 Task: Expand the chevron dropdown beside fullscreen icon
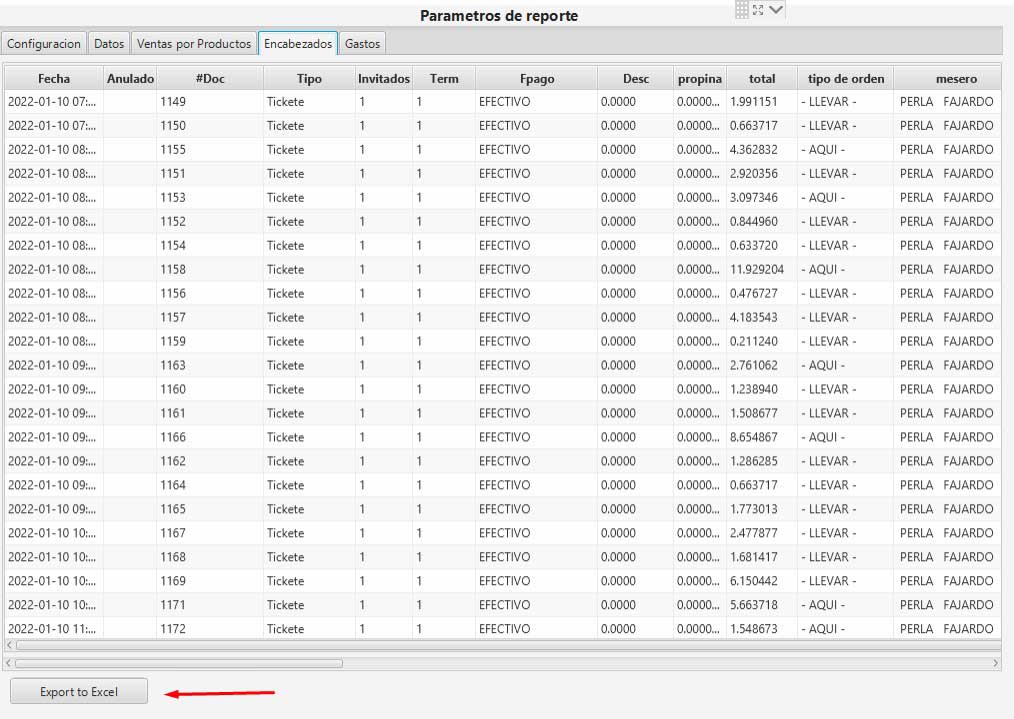click(776, 10)
